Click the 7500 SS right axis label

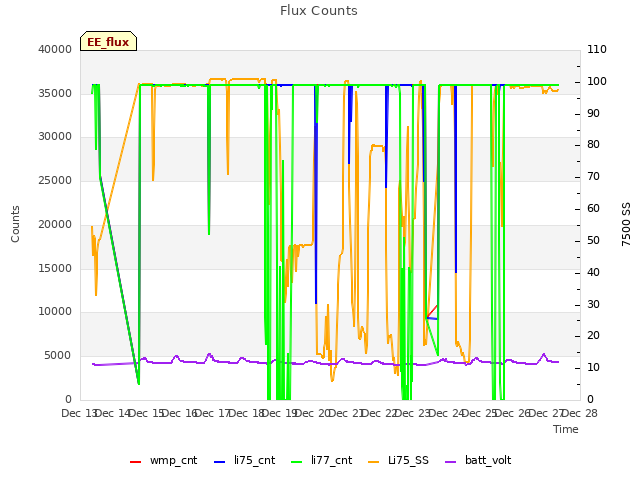(626, 224)
